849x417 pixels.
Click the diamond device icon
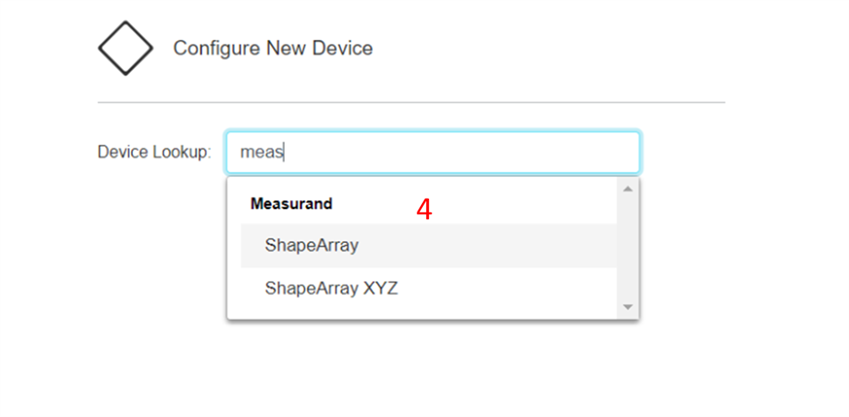pos(126,48)
